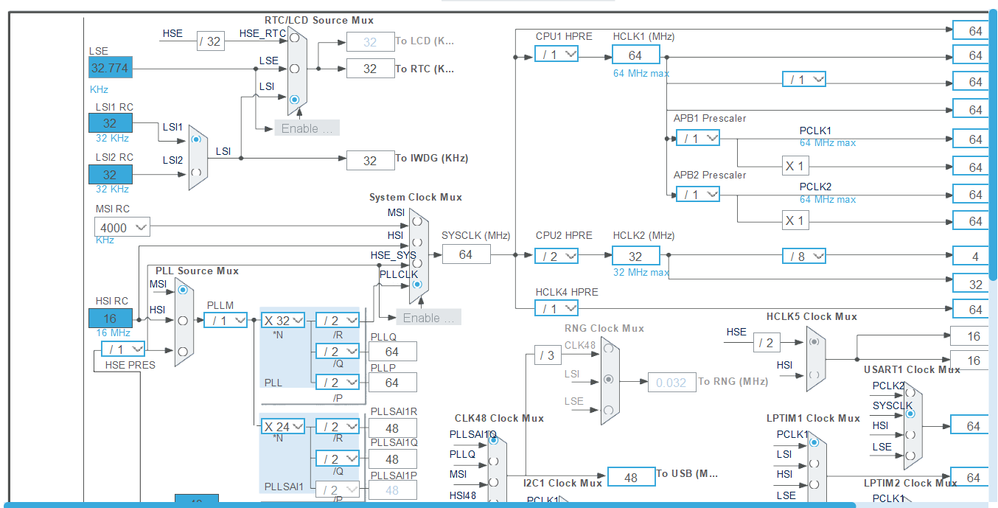Image resolution: width=998 pixels, height=508 pixels.
Task: Select the LSI2 oscillator radio button
Action: [196, 172]
